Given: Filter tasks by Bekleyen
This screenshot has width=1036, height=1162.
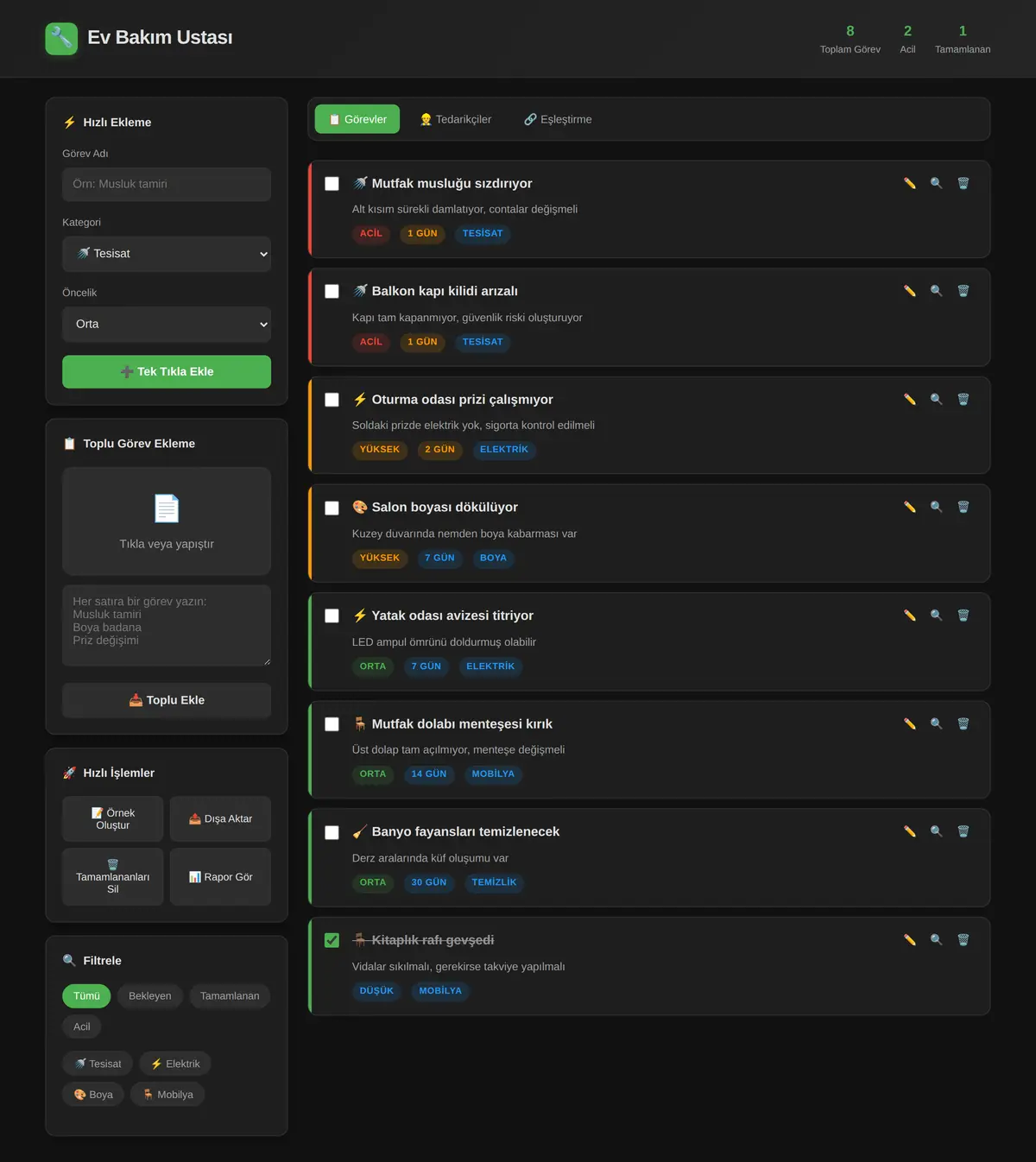Looking at the screenshot, I should coord(150,996).
